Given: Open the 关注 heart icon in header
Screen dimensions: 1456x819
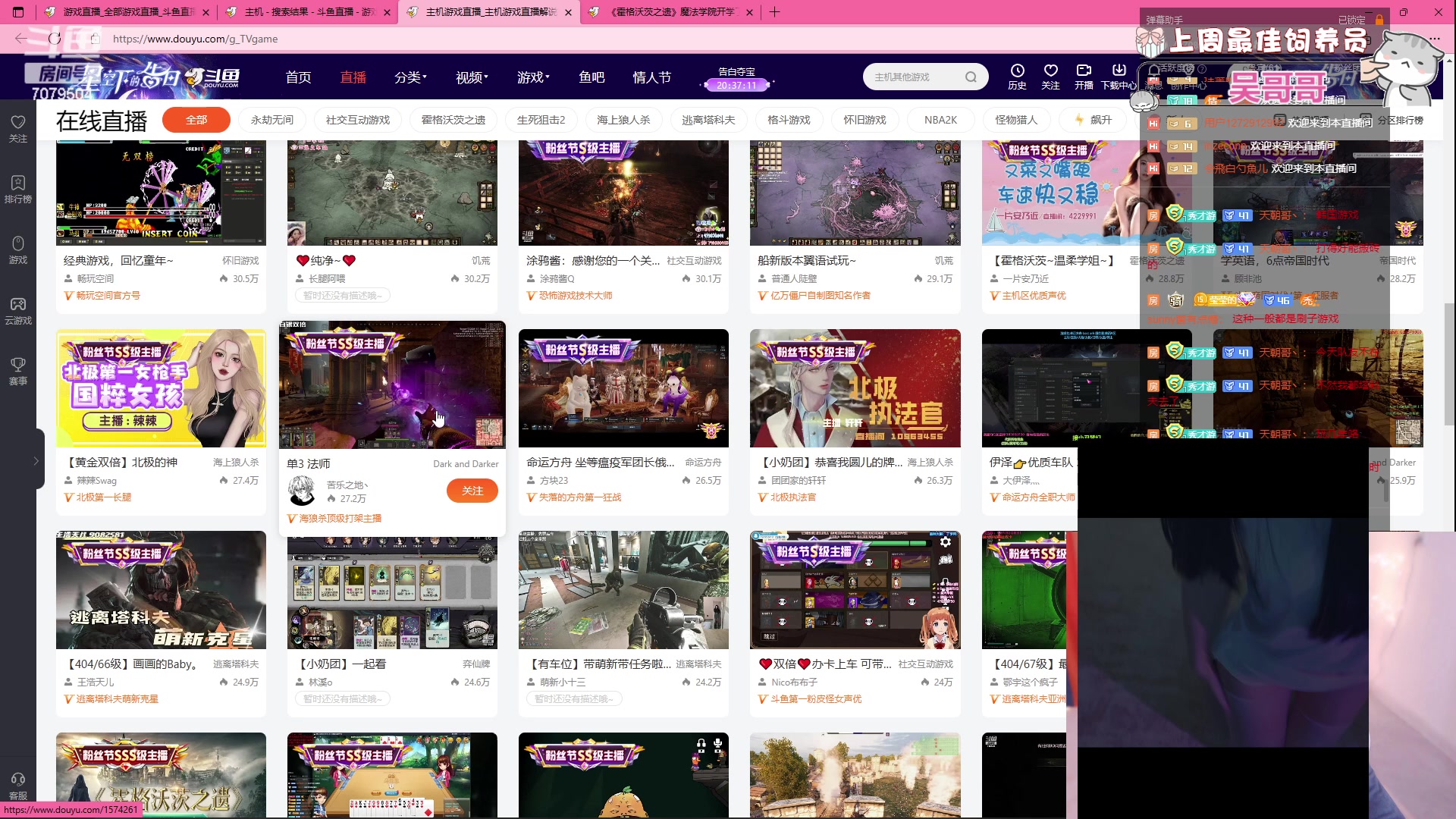Looking at the screenshot, I should (x=1050, y=77).
